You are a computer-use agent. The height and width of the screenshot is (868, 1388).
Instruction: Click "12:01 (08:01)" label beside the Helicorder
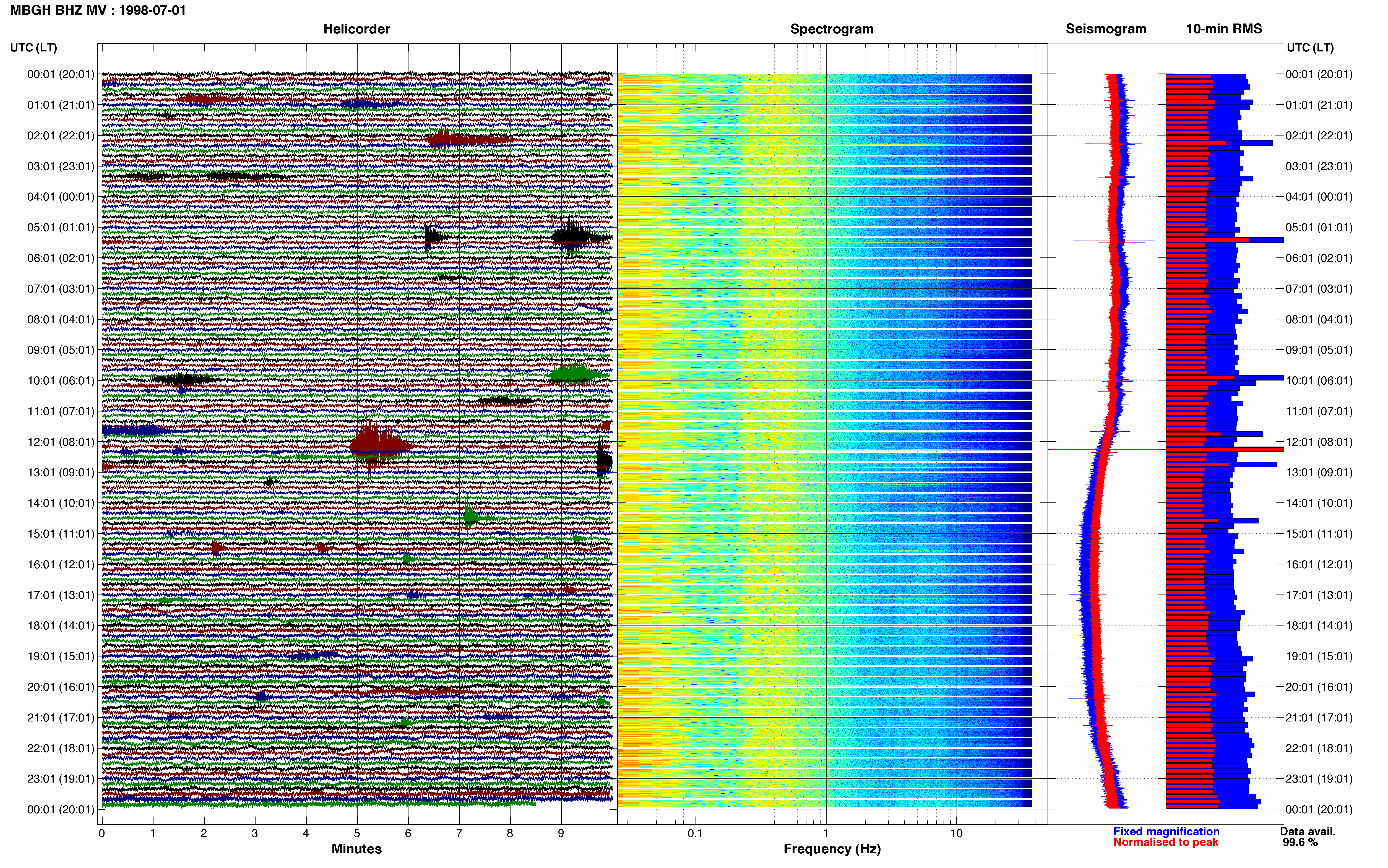click(61, 442)
